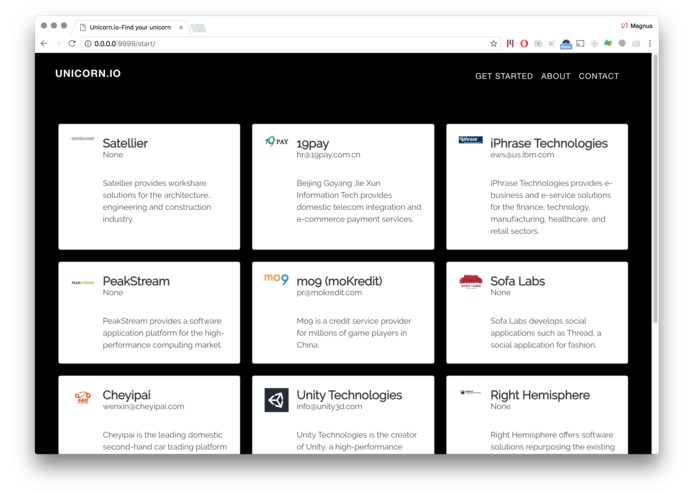Reload the page with the refresh icon

coord(72,43)
